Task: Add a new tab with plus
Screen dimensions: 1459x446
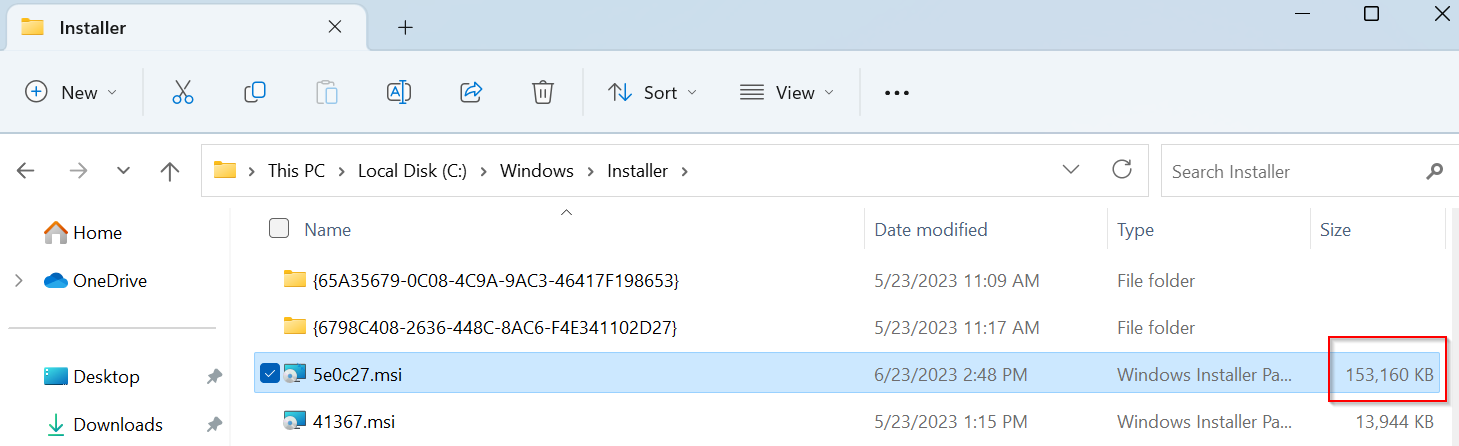Action: 405,27
